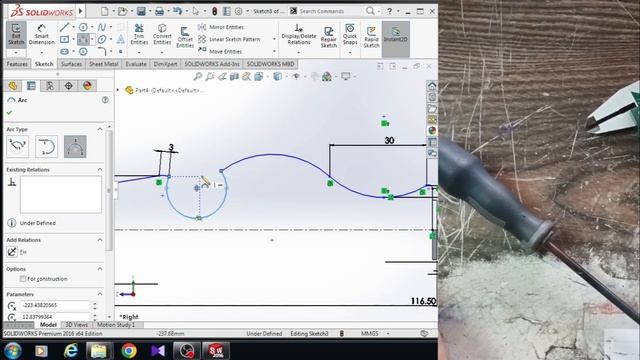Pick the Line sketch tool
The image size is (640, 360).
(x=64, y=27)
